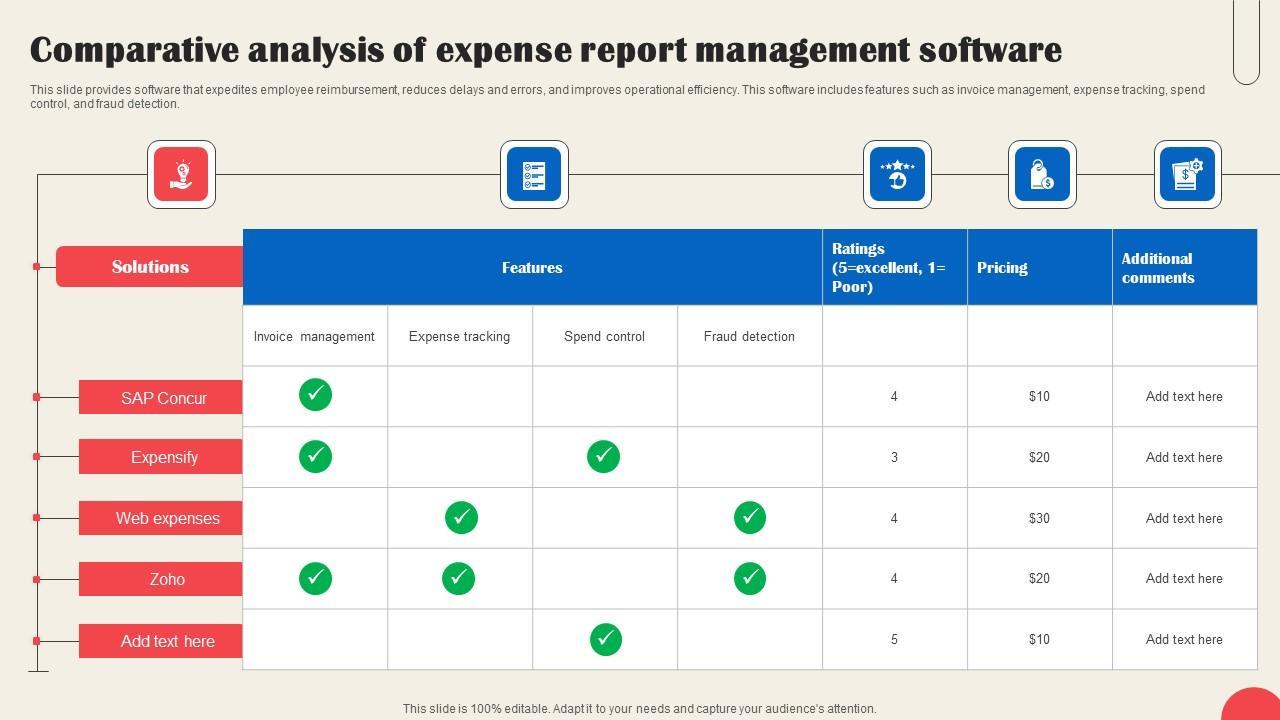Select Expensify spend control green checkmark
Image resolution: width=1280 pixels, height=720 pixels.
(x=603, y=456)
